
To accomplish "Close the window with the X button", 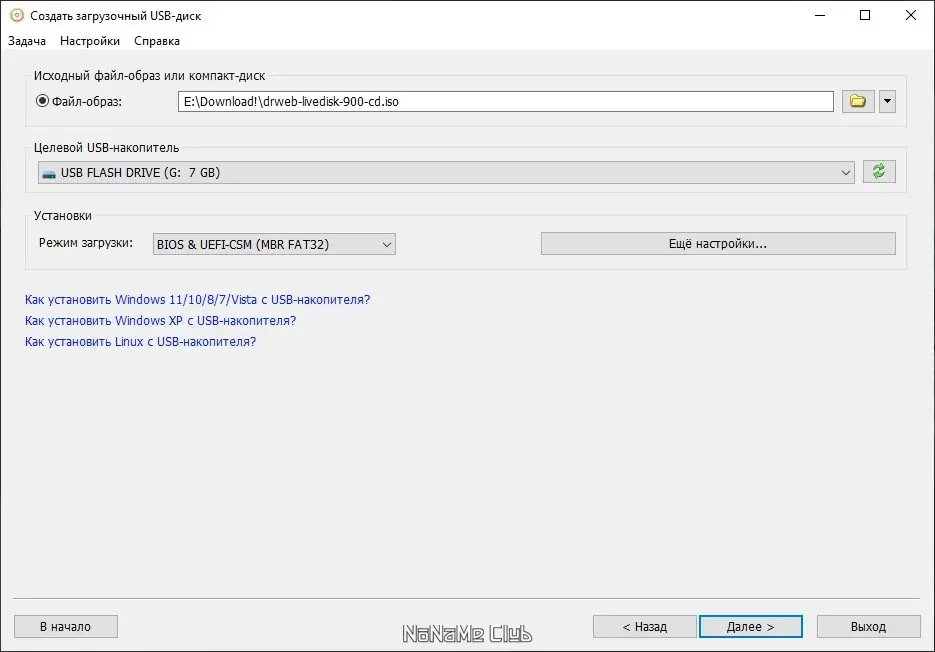I will (911, 16).
